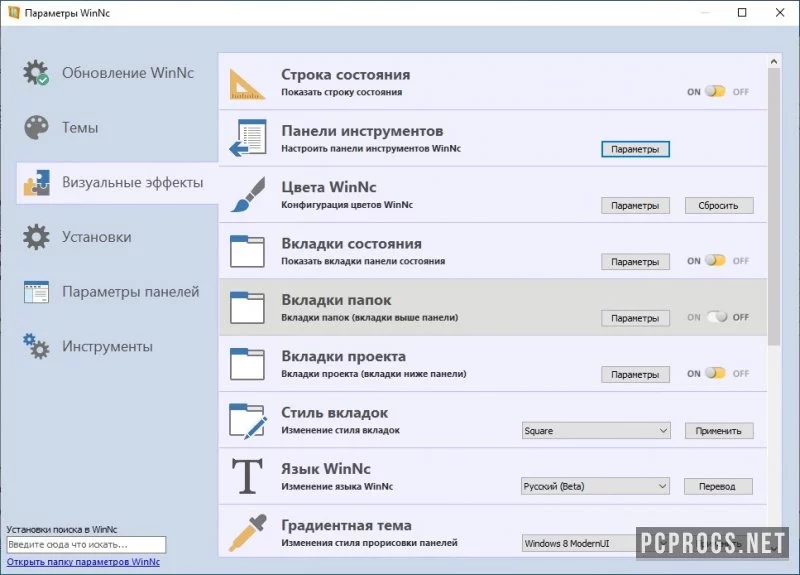
Task: Click the Панели инструментов list-arrow icon
Action: 247,138
